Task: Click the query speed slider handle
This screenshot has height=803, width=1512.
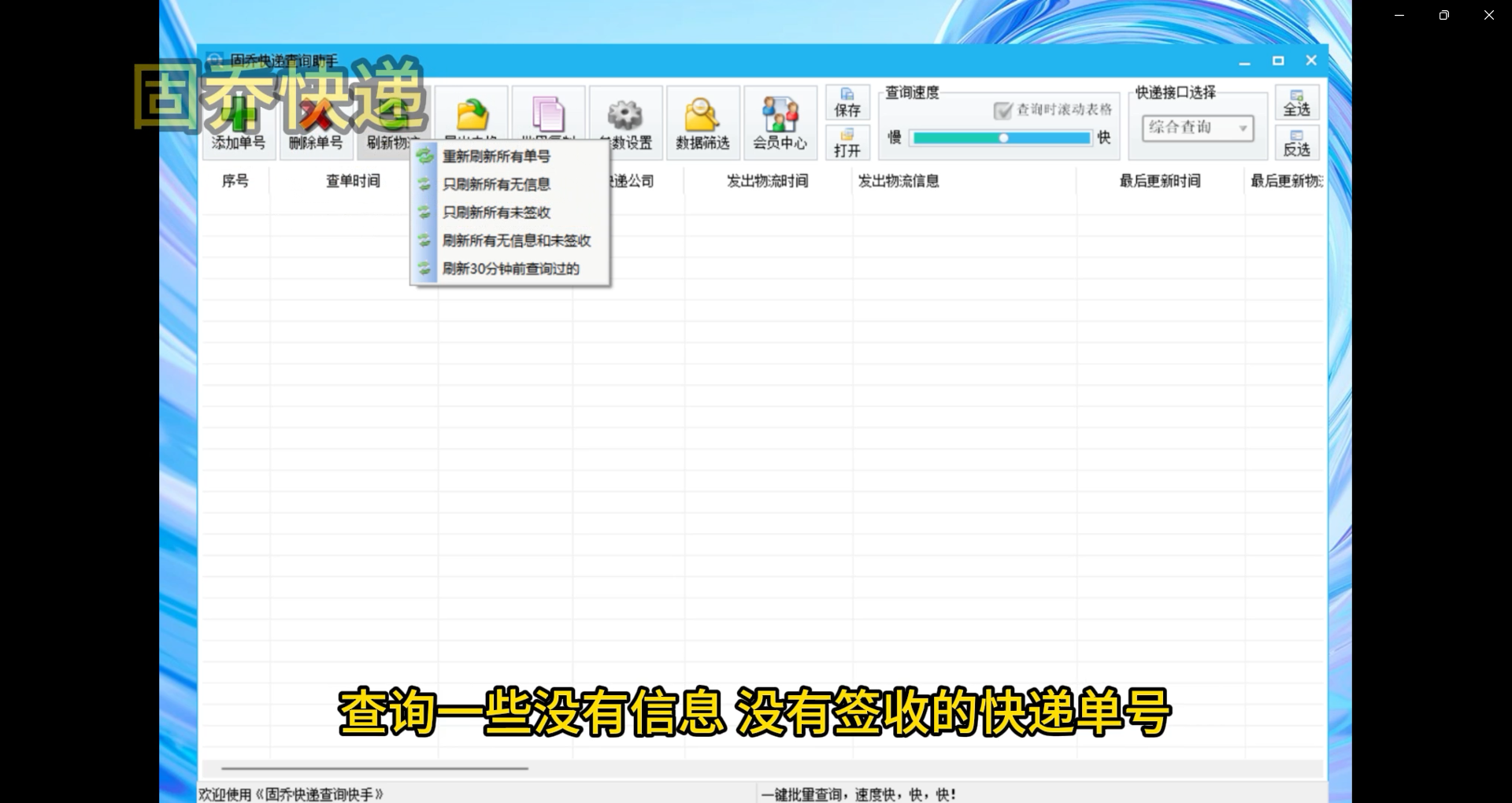Action: pyautogui.click(x=1003, y=138)
